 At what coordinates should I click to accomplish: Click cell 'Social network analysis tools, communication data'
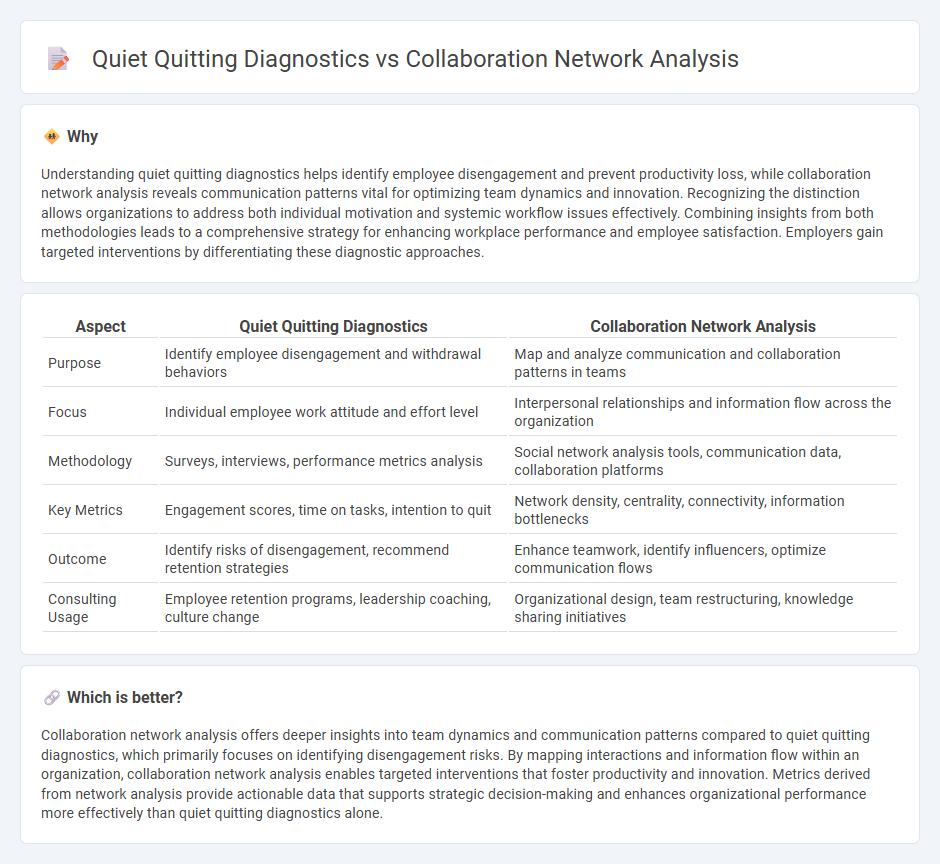point(703,461)
